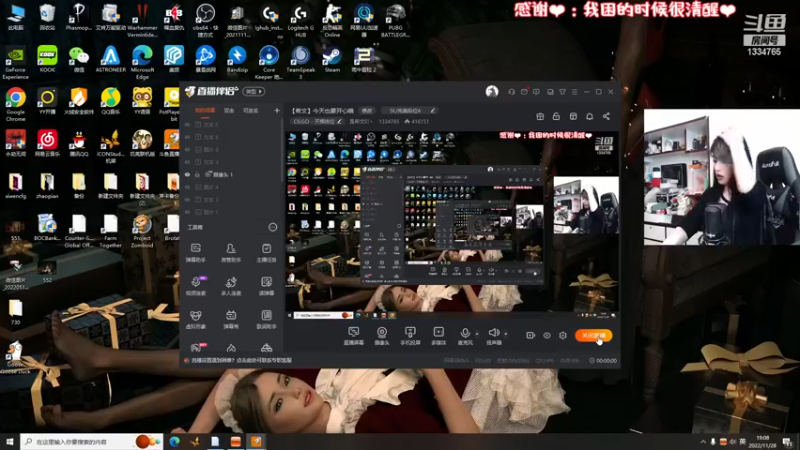Toggle visibility of 文本 5 source
This screenshot has height=450, width=800.
coord(187,124)
